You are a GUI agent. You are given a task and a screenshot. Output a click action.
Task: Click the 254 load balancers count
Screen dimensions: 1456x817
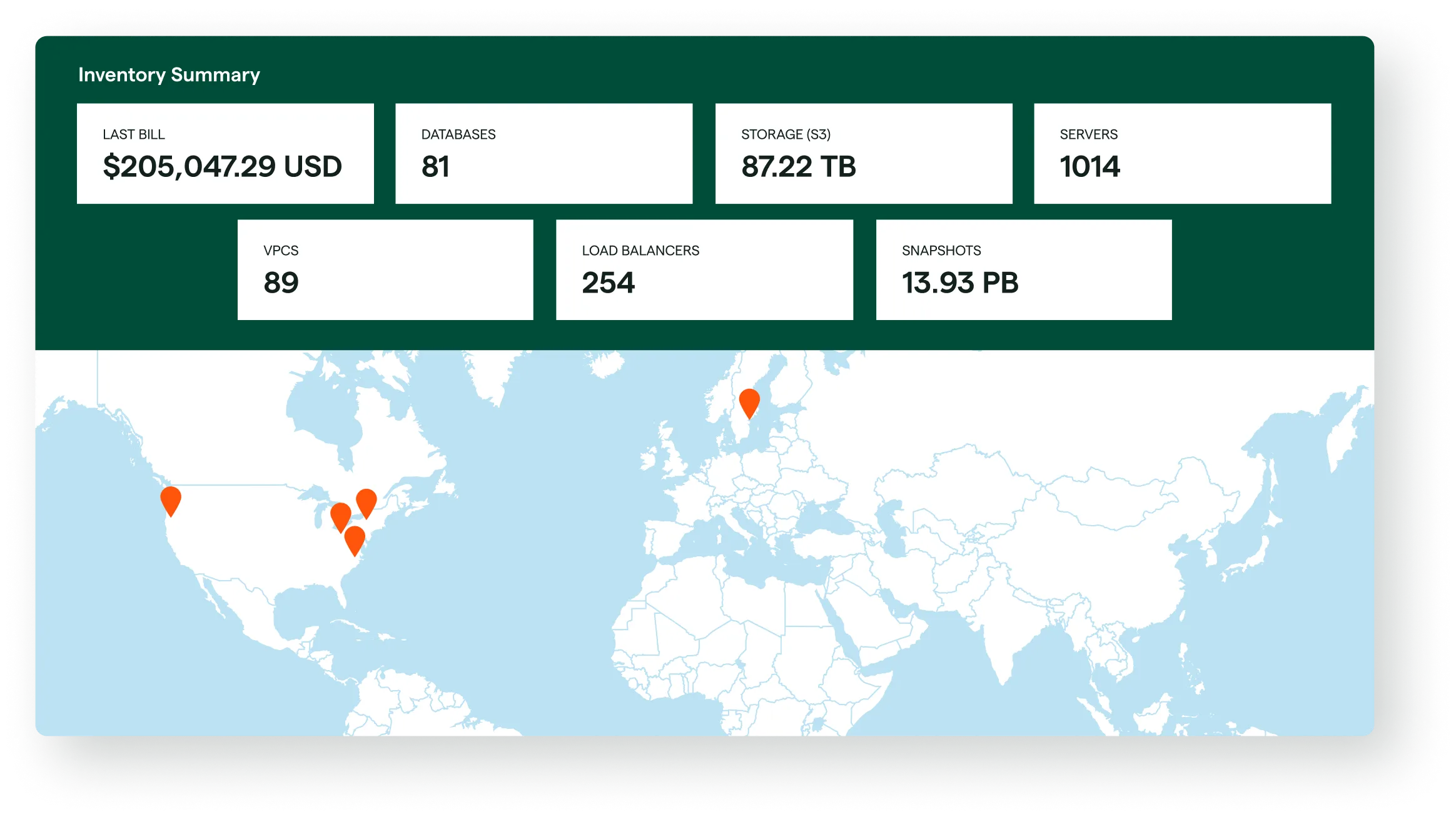click(608, 283)
